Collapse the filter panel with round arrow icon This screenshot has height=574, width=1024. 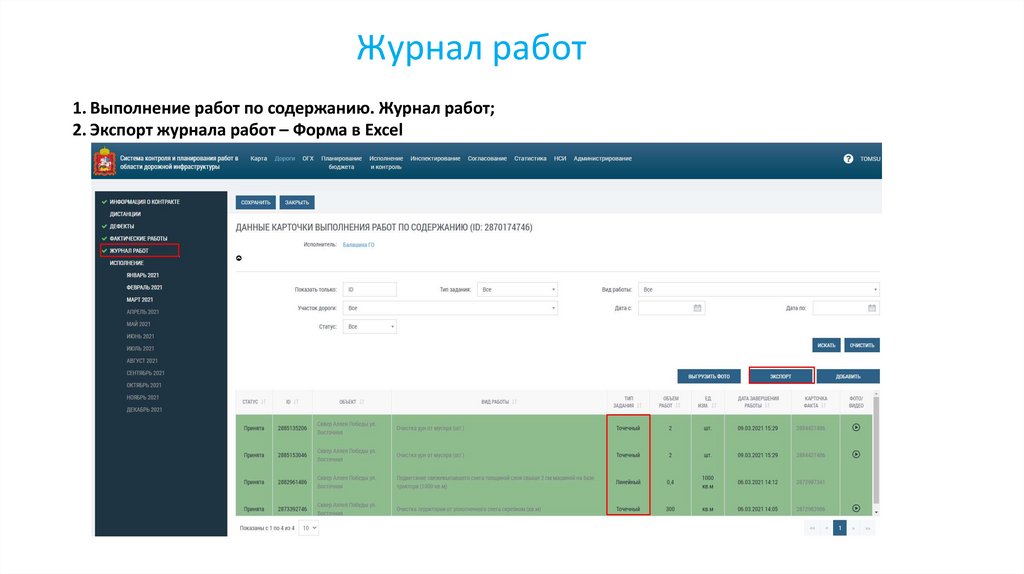pos(239,258)
